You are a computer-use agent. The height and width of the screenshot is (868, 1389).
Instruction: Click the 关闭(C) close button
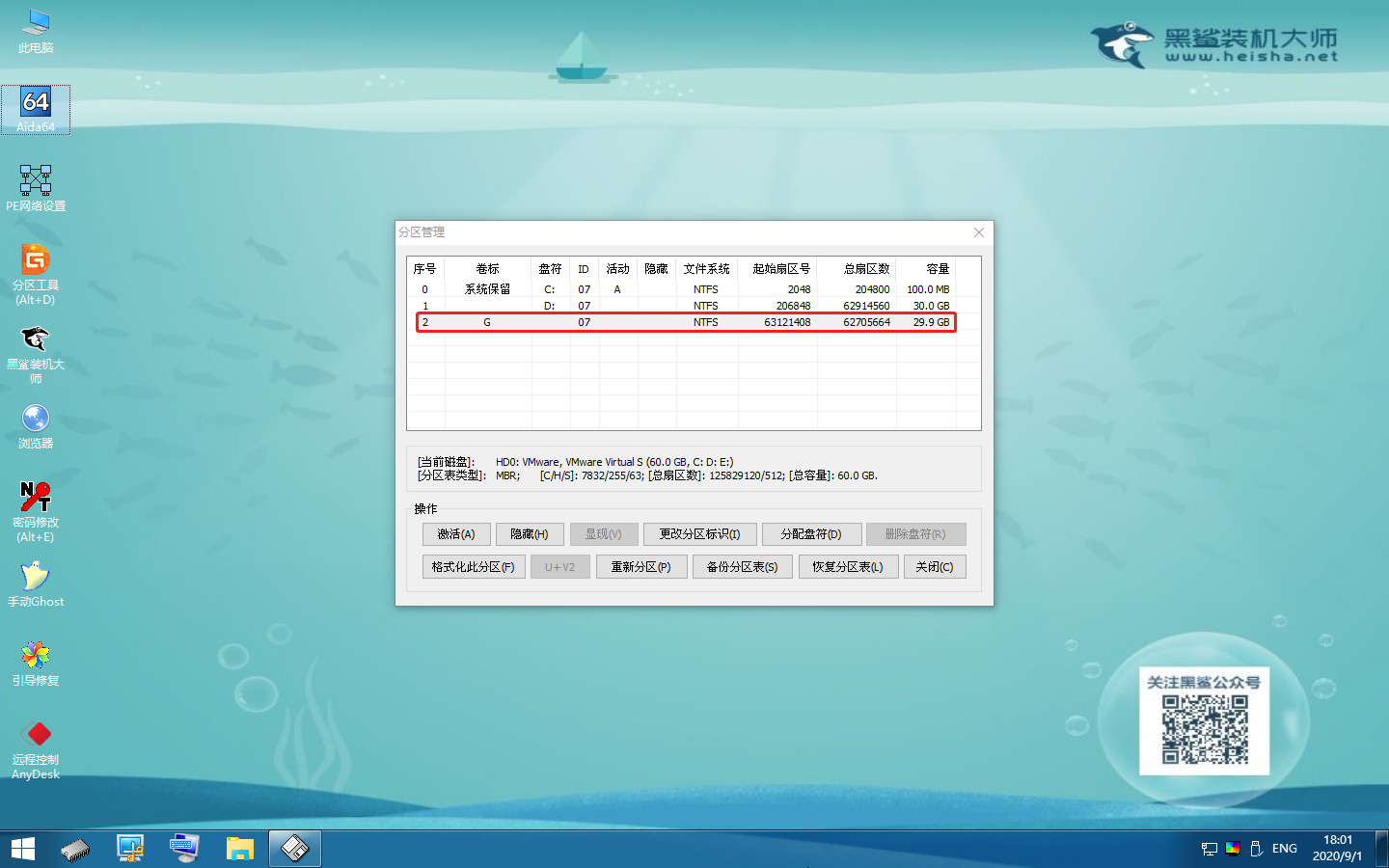click(934, 566)
